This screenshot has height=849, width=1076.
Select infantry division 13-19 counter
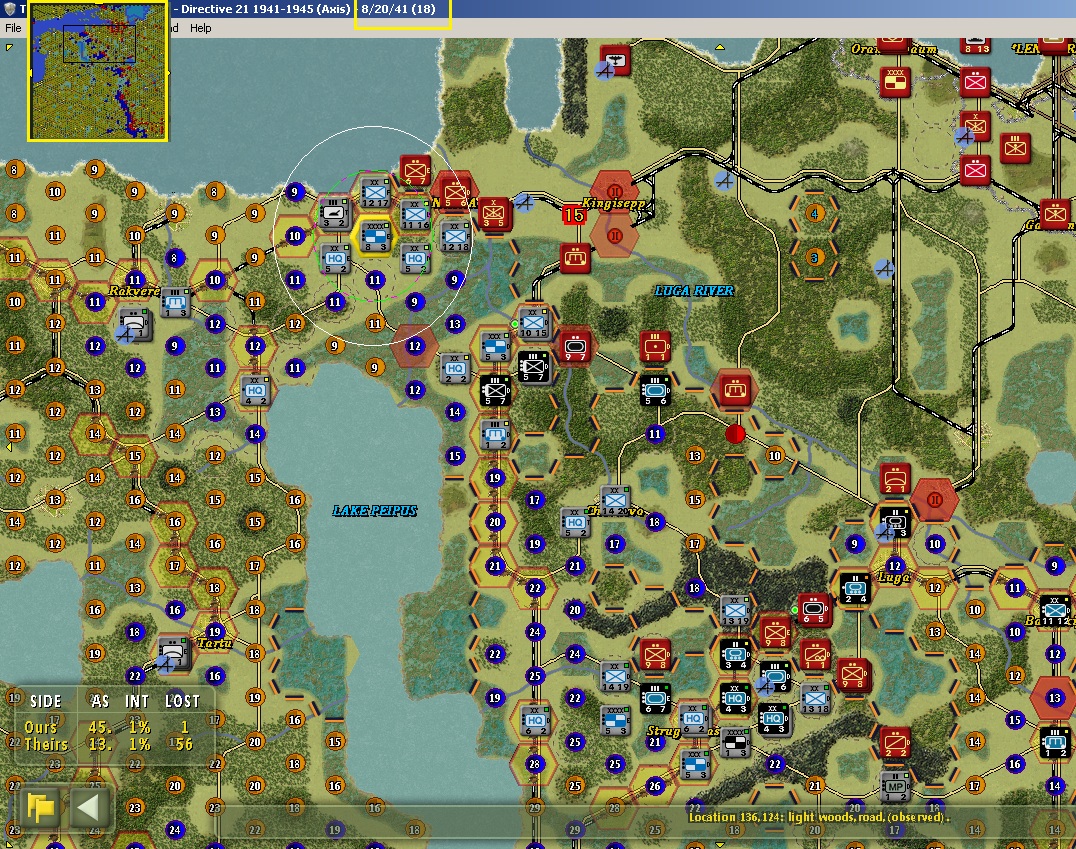pos(735,611)
